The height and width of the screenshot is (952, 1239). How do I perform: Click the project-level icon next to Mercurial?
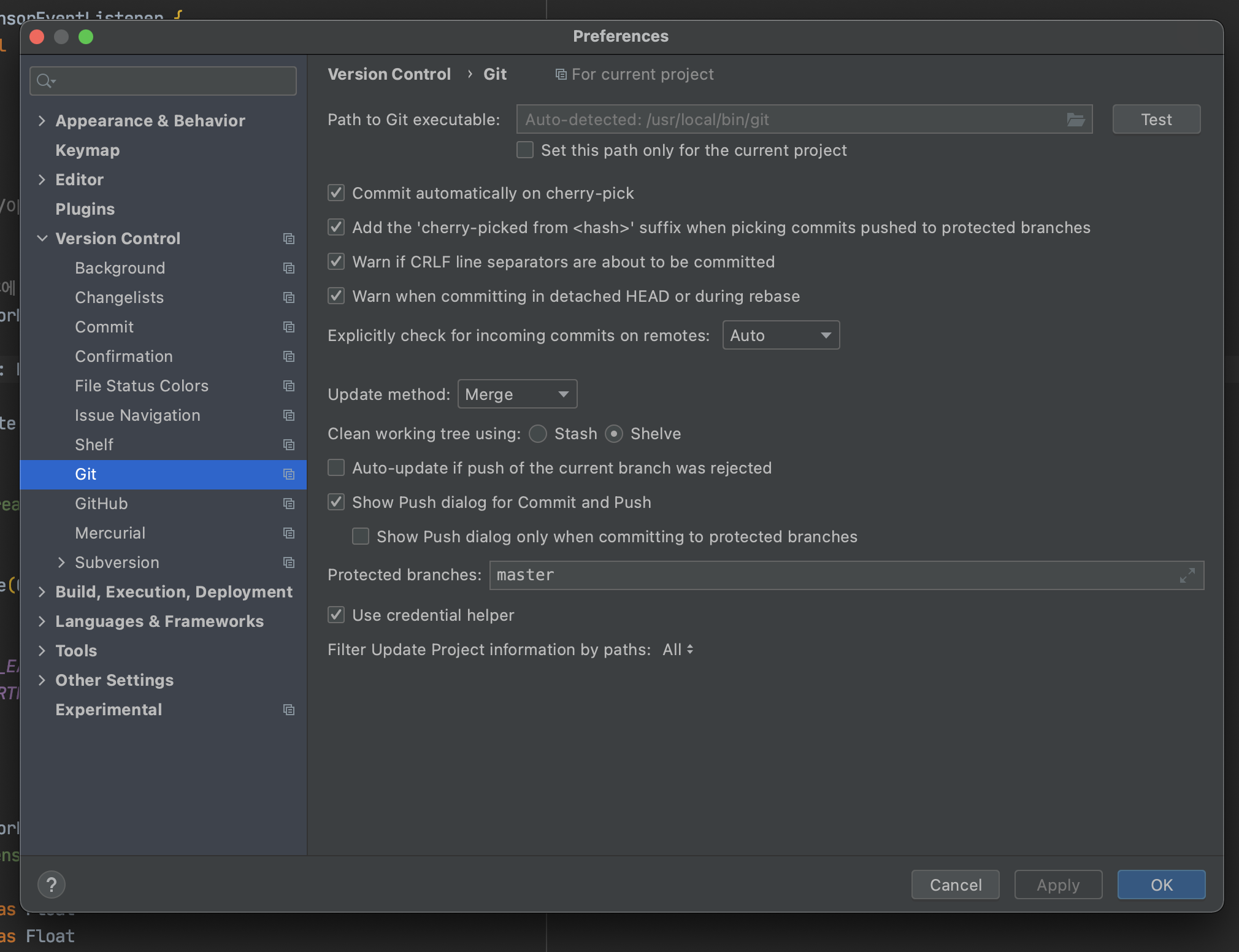click(289, 533)
